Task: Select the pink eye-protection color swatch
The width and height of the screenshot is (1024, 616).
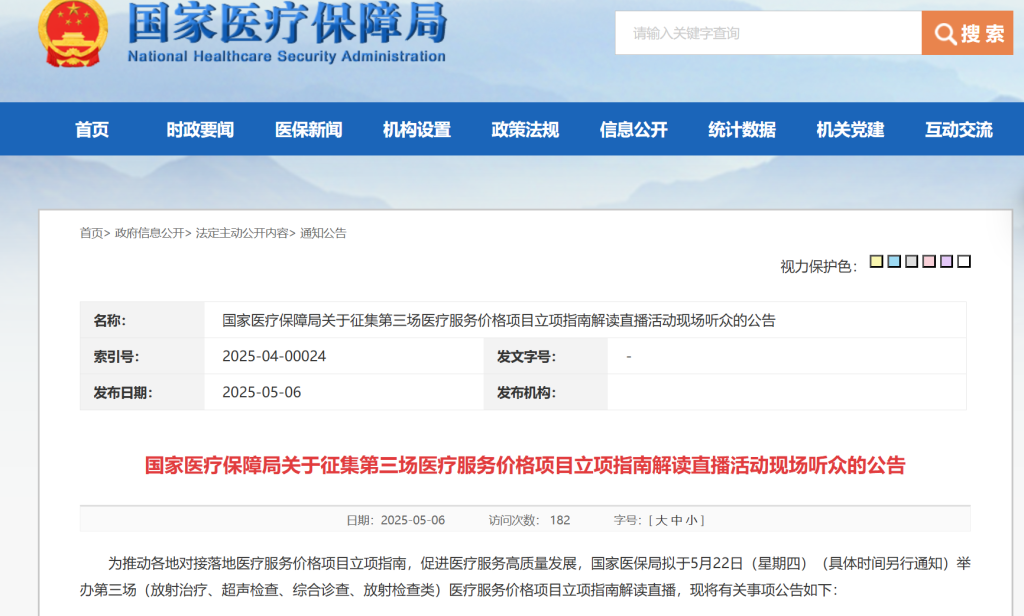Action: tap(929, 261)
